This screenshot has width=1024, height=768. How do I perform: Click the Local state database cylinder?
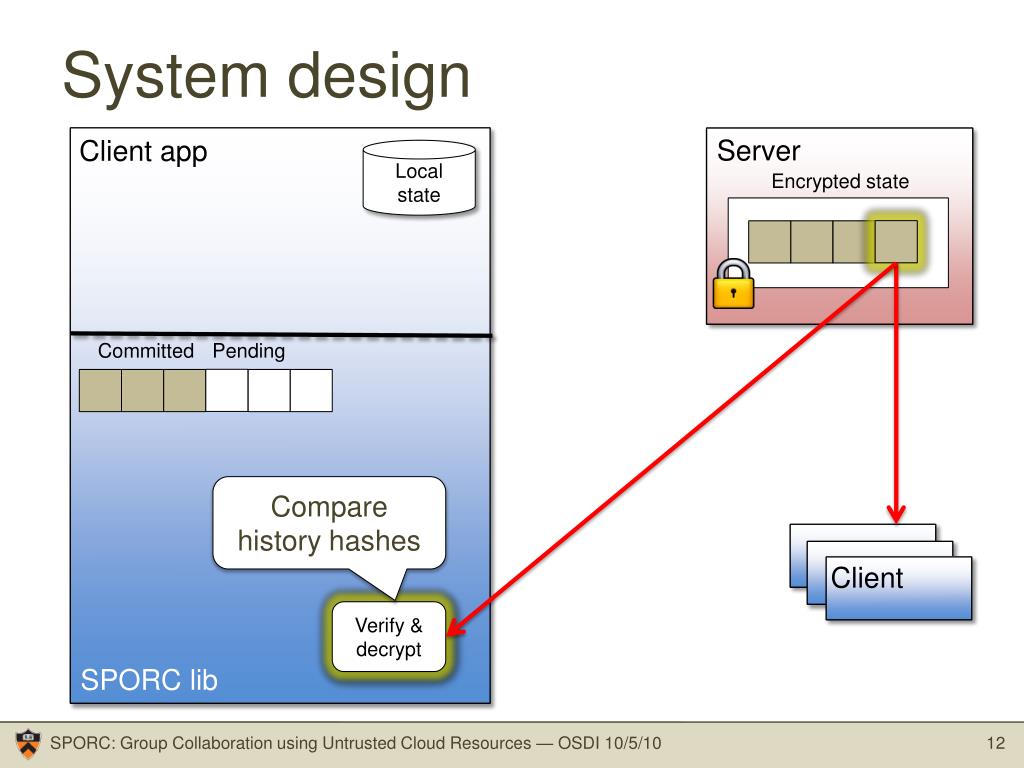[x=419, y=178]
